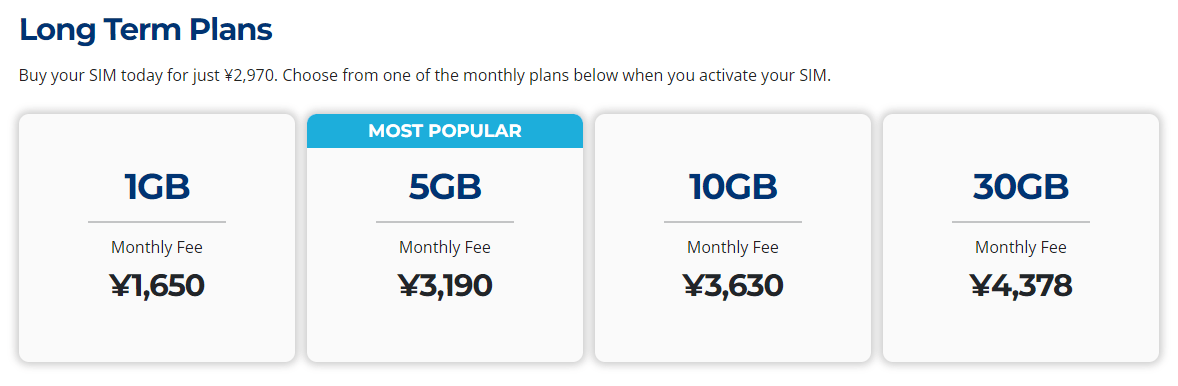Select the 10GB plan card
1178x386 pixels.
732,238
